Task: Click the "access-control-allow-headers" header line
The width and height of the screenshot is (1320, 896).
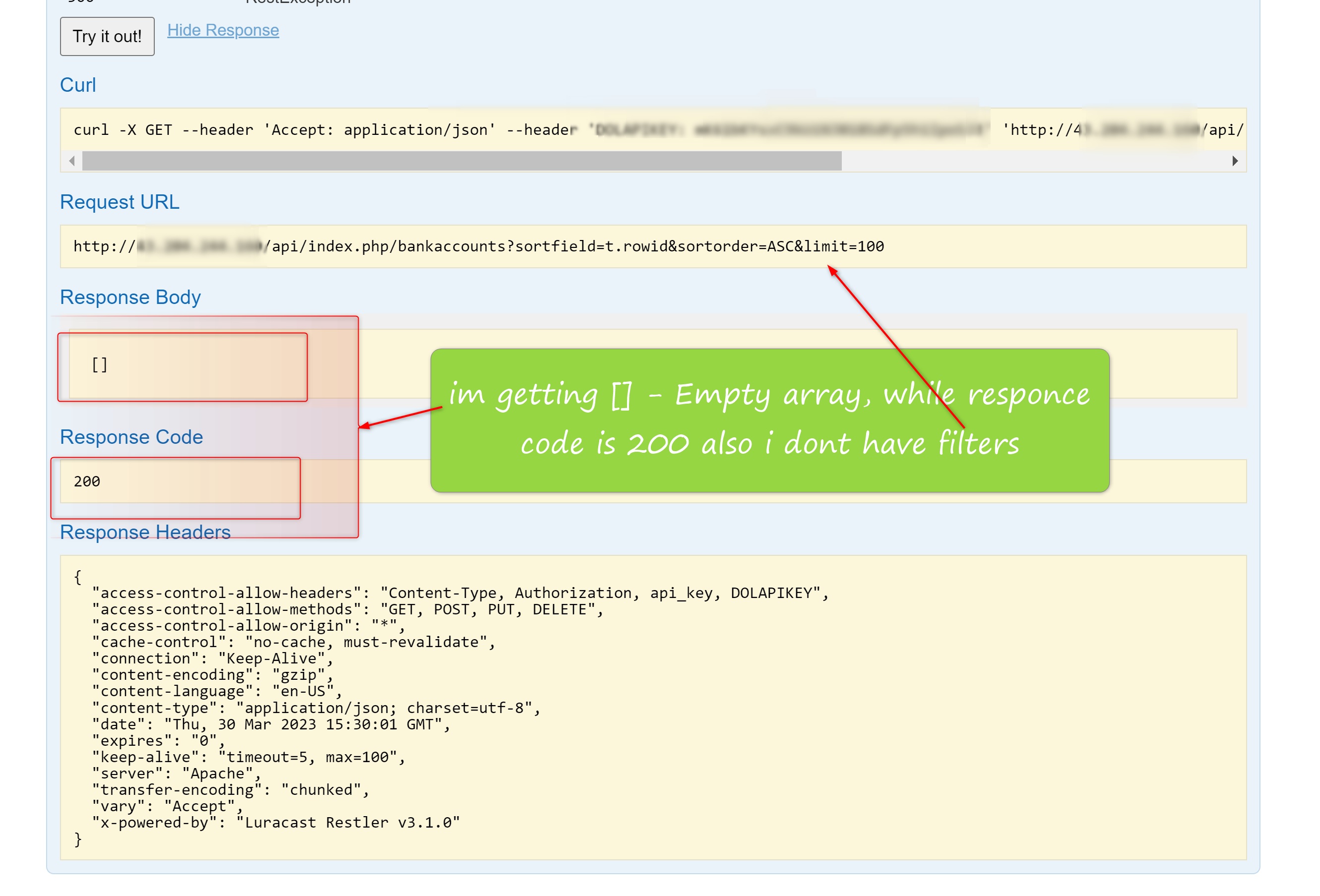Action: coord(461,594)
